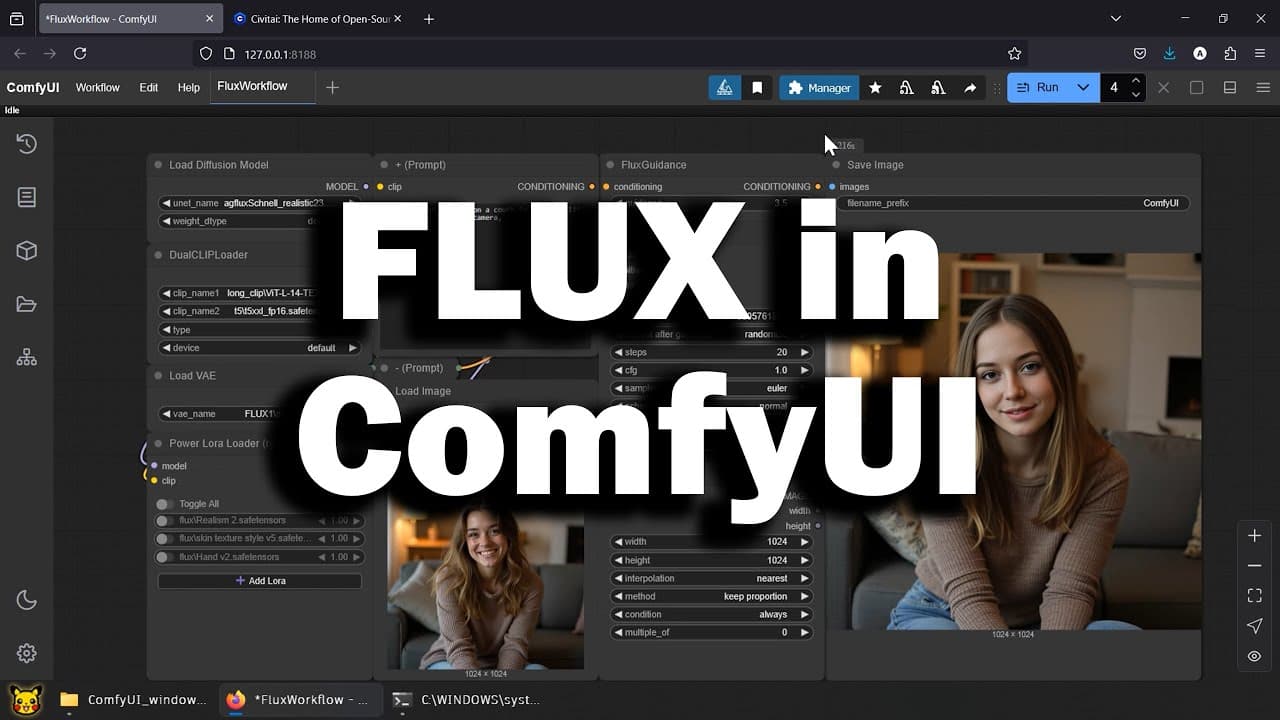Screen dimensions: 1280x720
Task: Open the queue history sidebar icon
Action: (27, 144)
